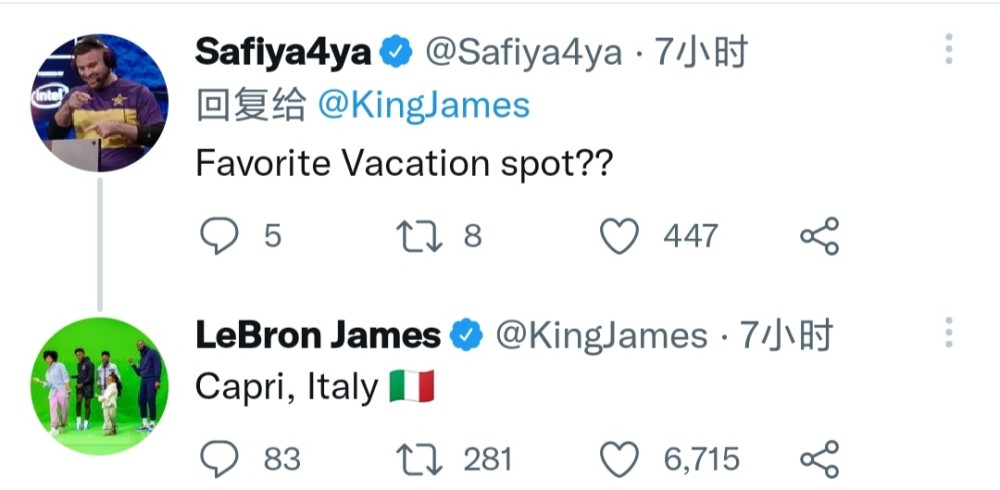Like LeBron James's tweet with 6,715 likes
Screen dimensions: 1000x490
[x=619, y=459]
